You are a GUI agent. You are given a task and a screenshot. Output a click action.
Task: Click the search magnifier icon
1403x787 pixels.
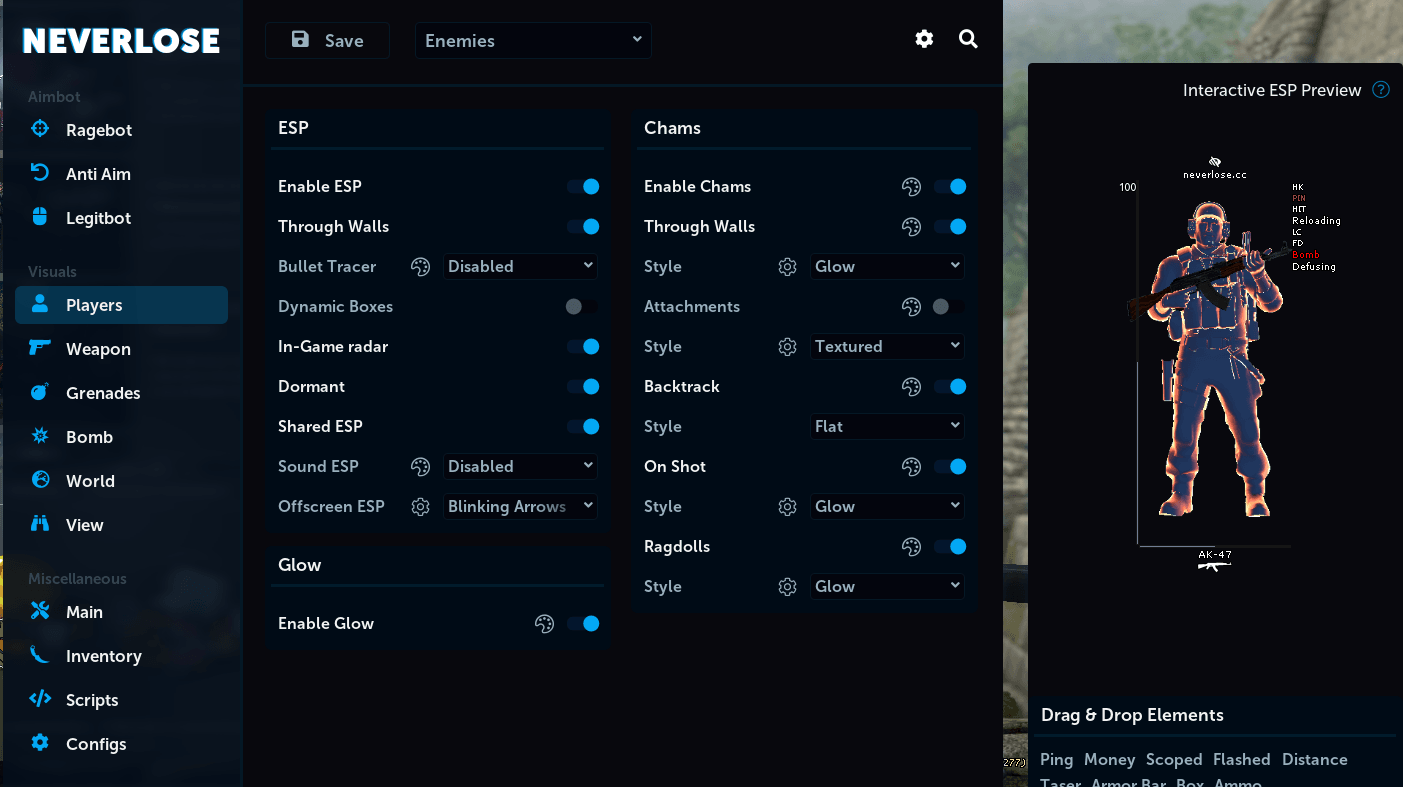(x=968, y=39)
